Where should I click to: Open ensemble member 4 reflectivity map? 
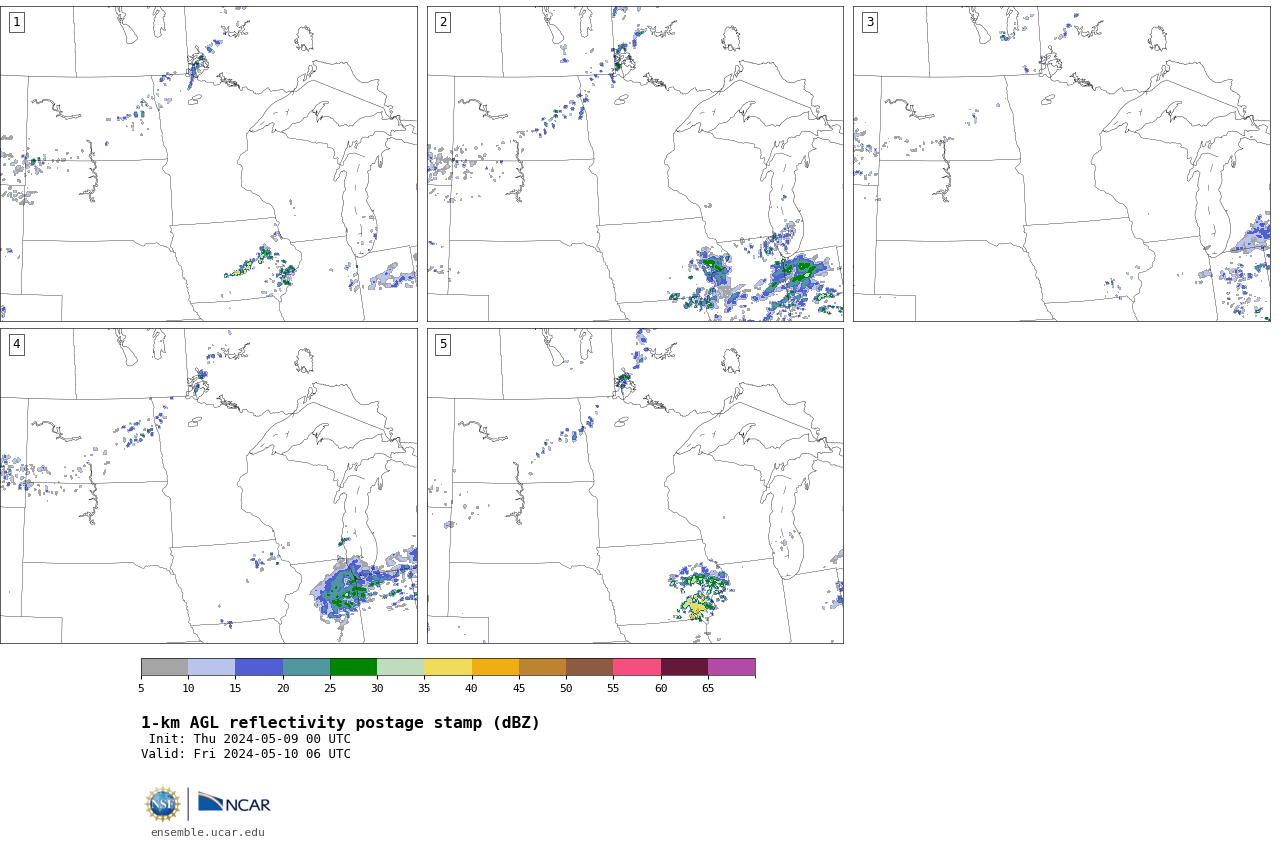coord(208,486)
